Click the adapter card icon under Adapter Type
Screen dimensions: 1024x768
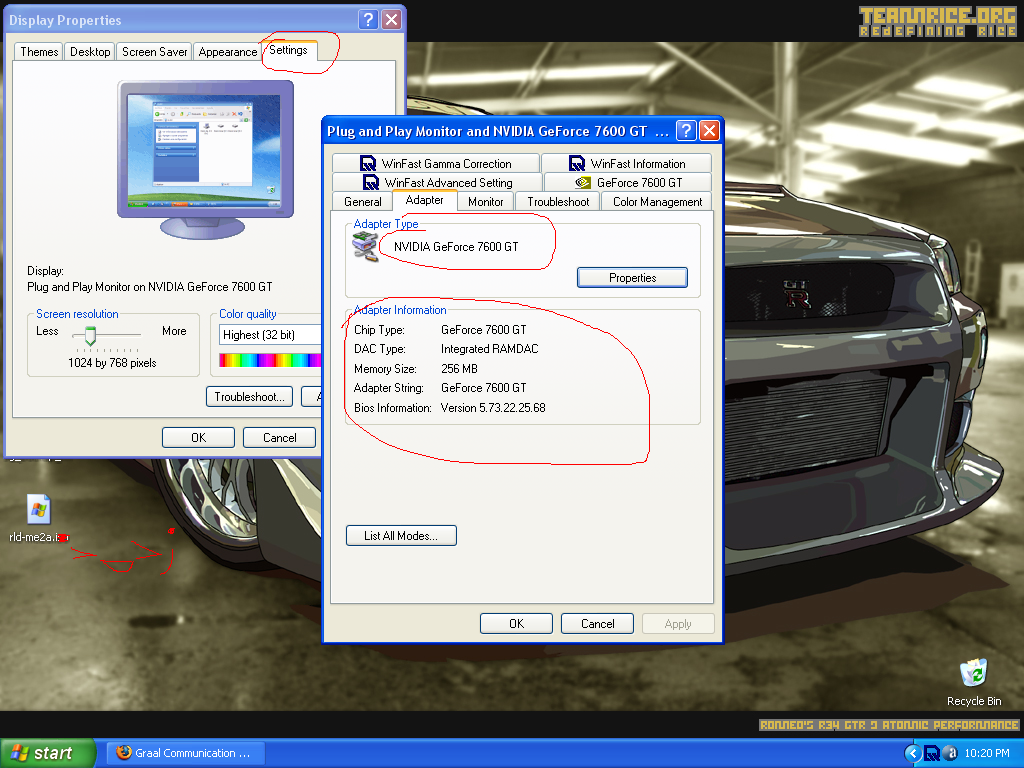coord(365,248)
